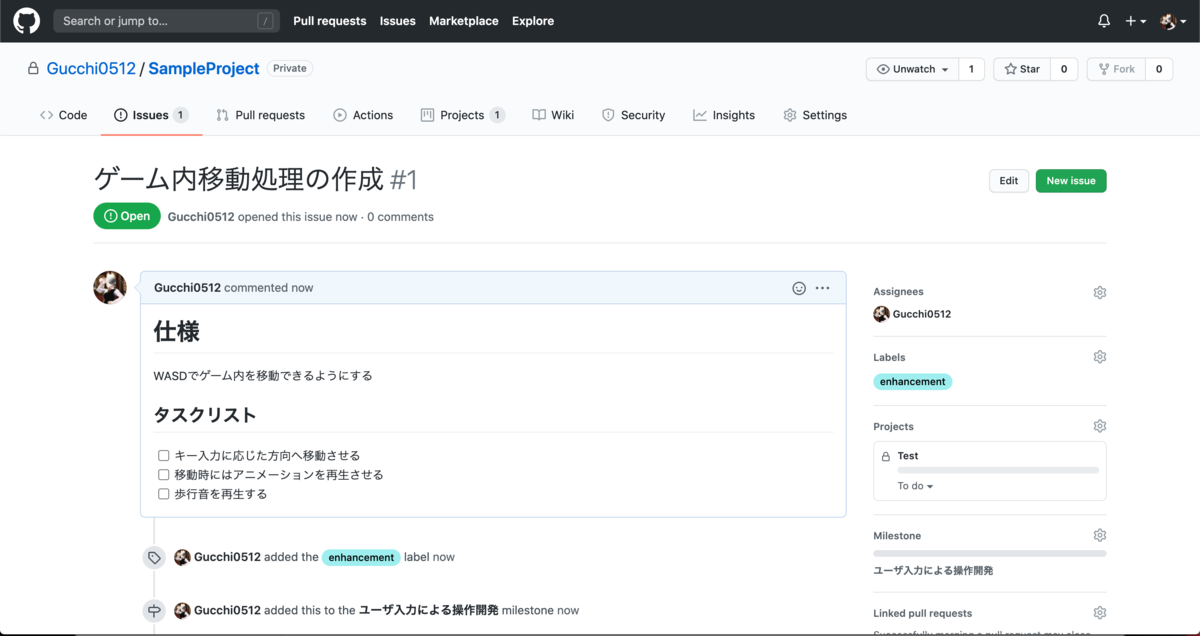Click the Labels section settings gear
1200x636 pixels.
[1099, 356]
